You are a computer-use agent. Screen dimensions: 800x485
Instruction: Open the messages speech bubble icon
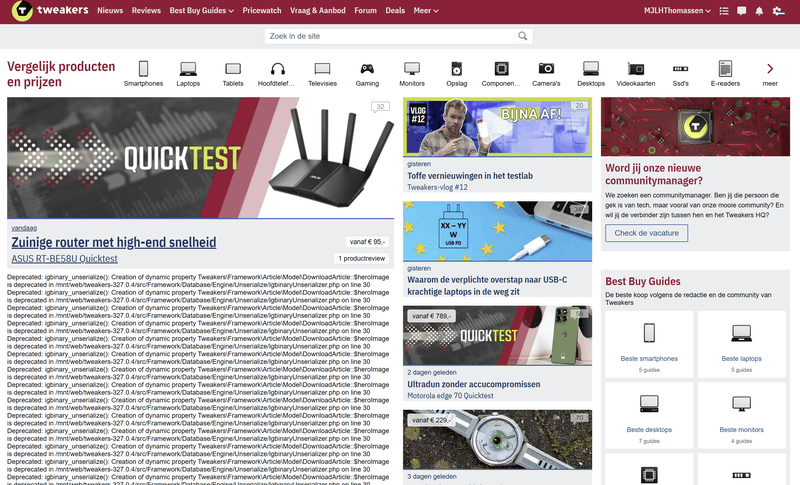[x=742, y=11]
